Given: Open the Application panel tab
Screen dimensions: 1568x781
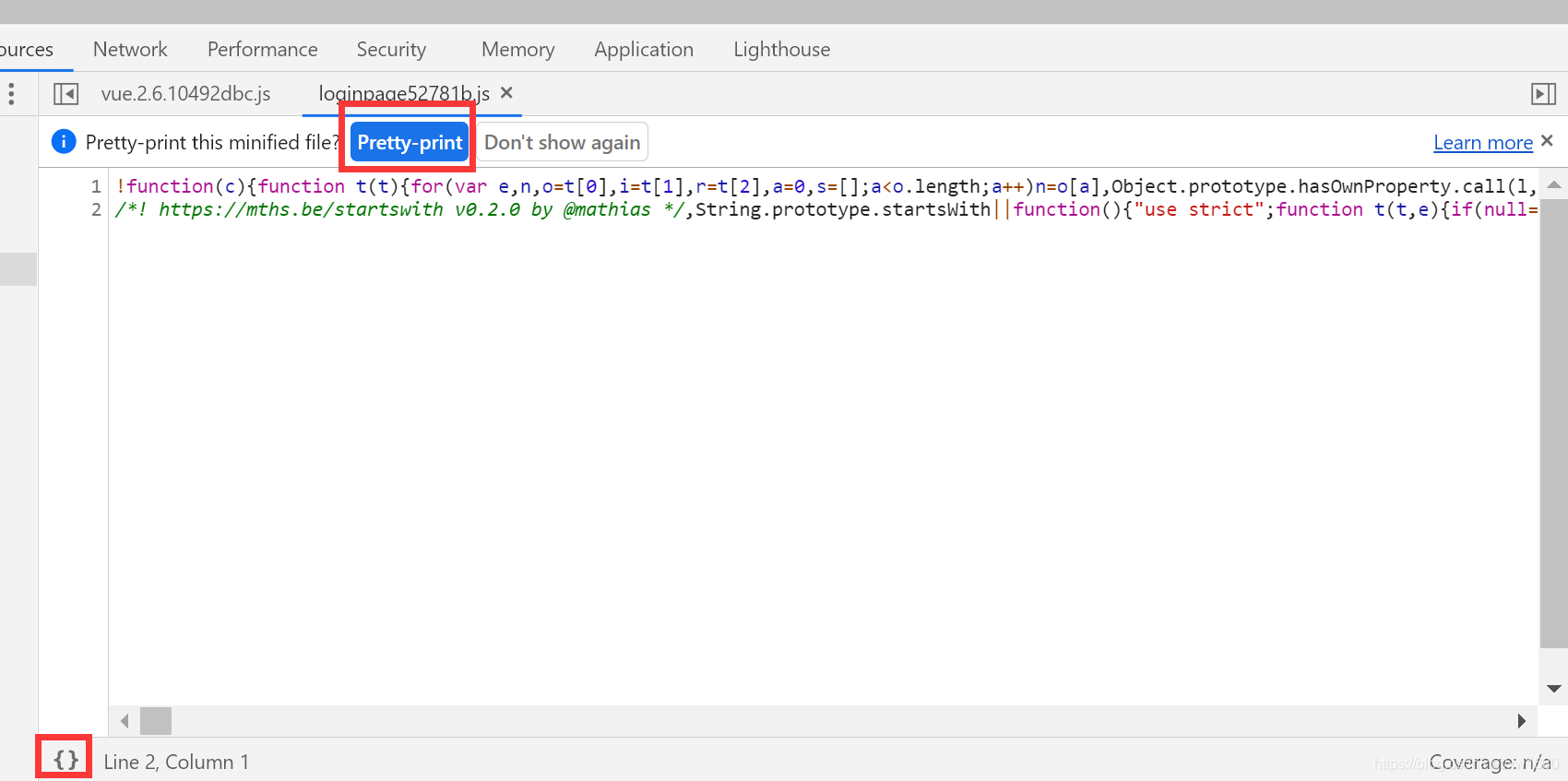Looking at the screenshot, I should click(644, 49).
